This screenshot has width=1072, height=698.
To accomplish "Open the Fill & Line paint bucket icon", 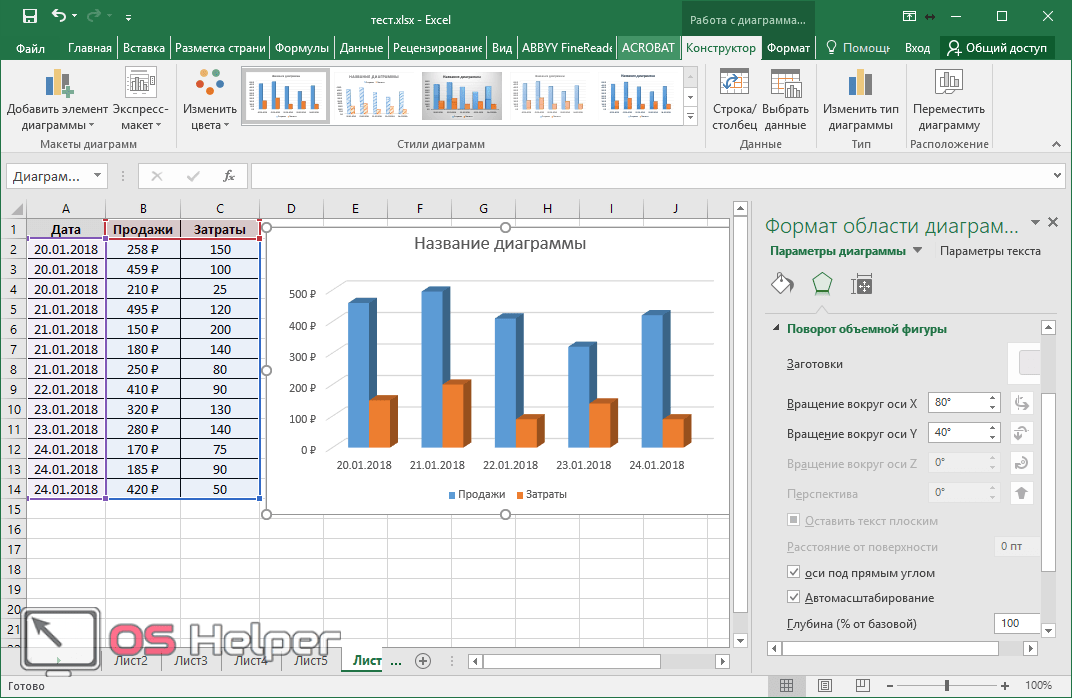I will point(781,284).
